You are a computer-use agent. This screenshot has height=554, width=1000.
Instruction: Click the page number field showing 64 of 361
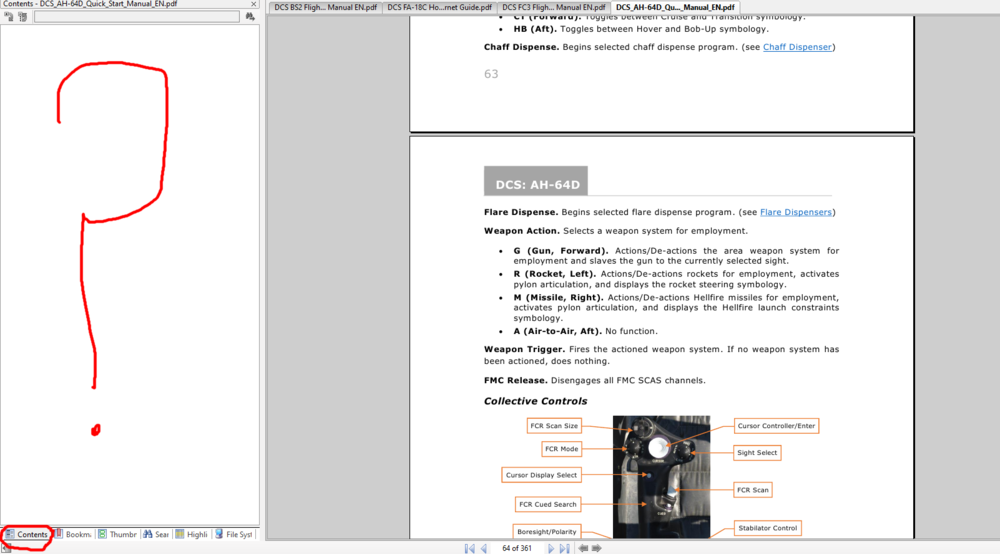(x=517, y=548)
